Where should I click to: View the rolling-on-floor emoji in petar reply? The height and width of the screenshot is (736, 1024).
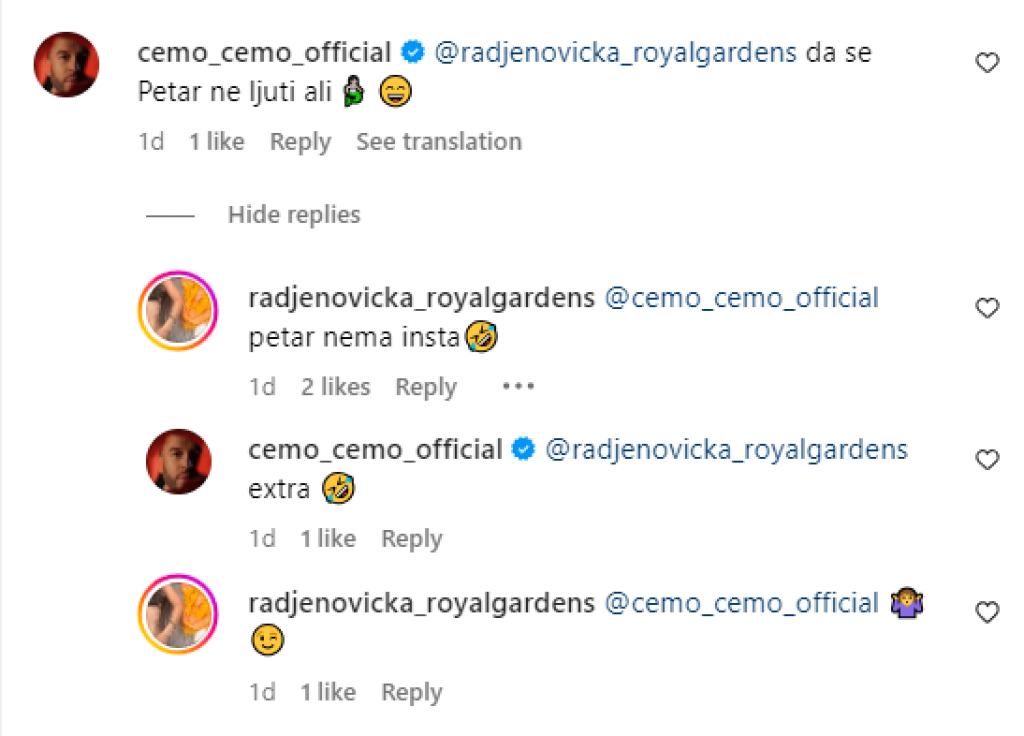click(482, 337)
